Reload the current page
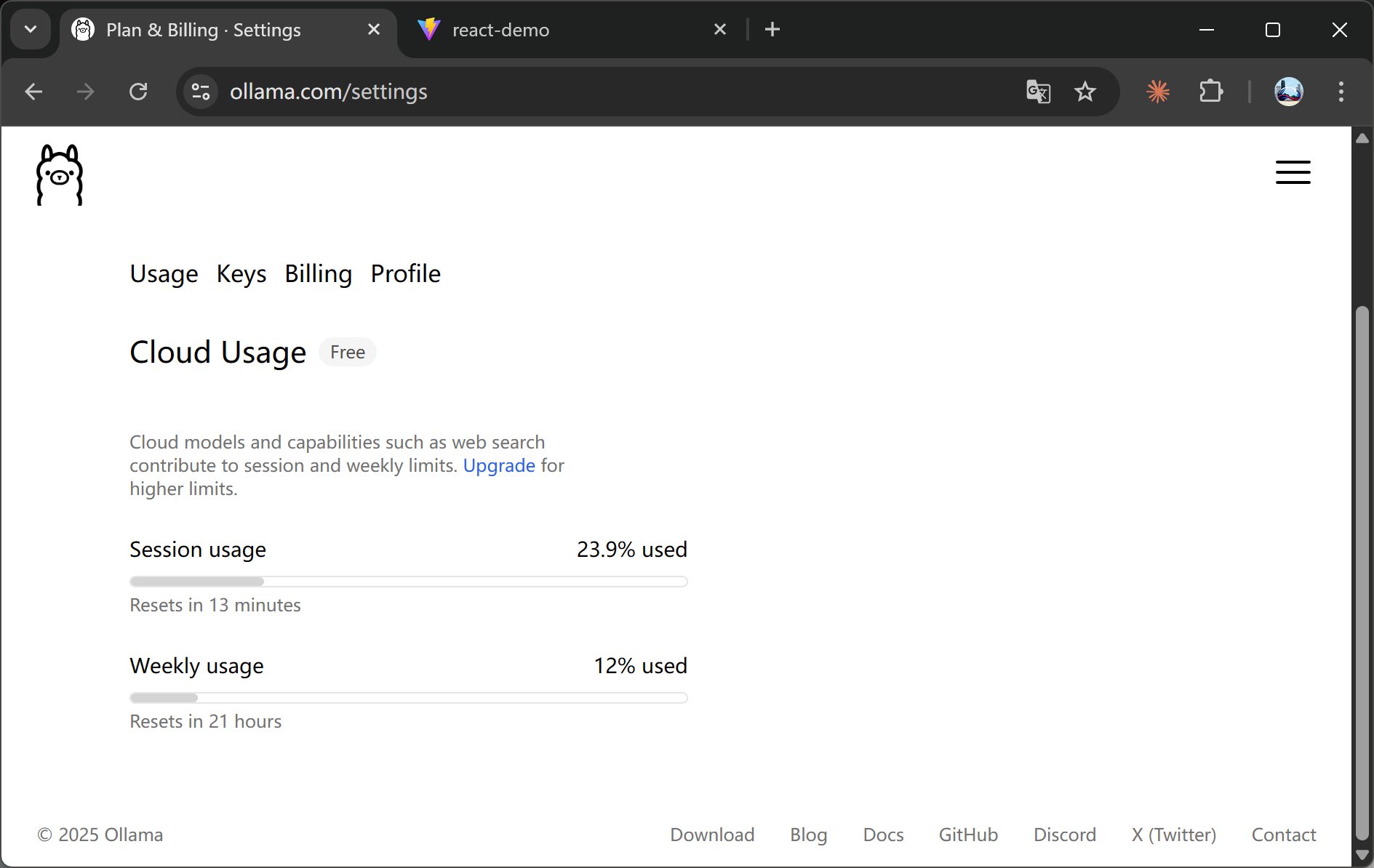The width and height of the screenshot is (1374, 868). click(138, 92)
